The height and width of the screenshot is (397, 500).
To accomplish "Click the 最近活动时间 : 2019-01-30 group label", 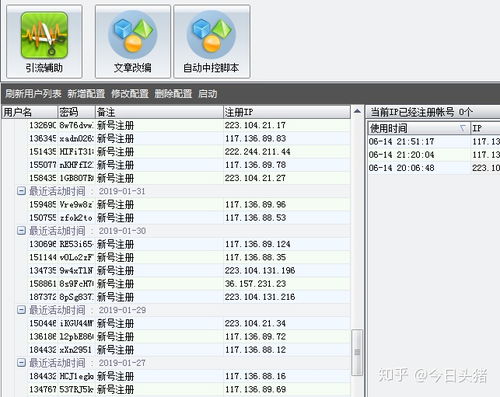I will pos(87,231).
